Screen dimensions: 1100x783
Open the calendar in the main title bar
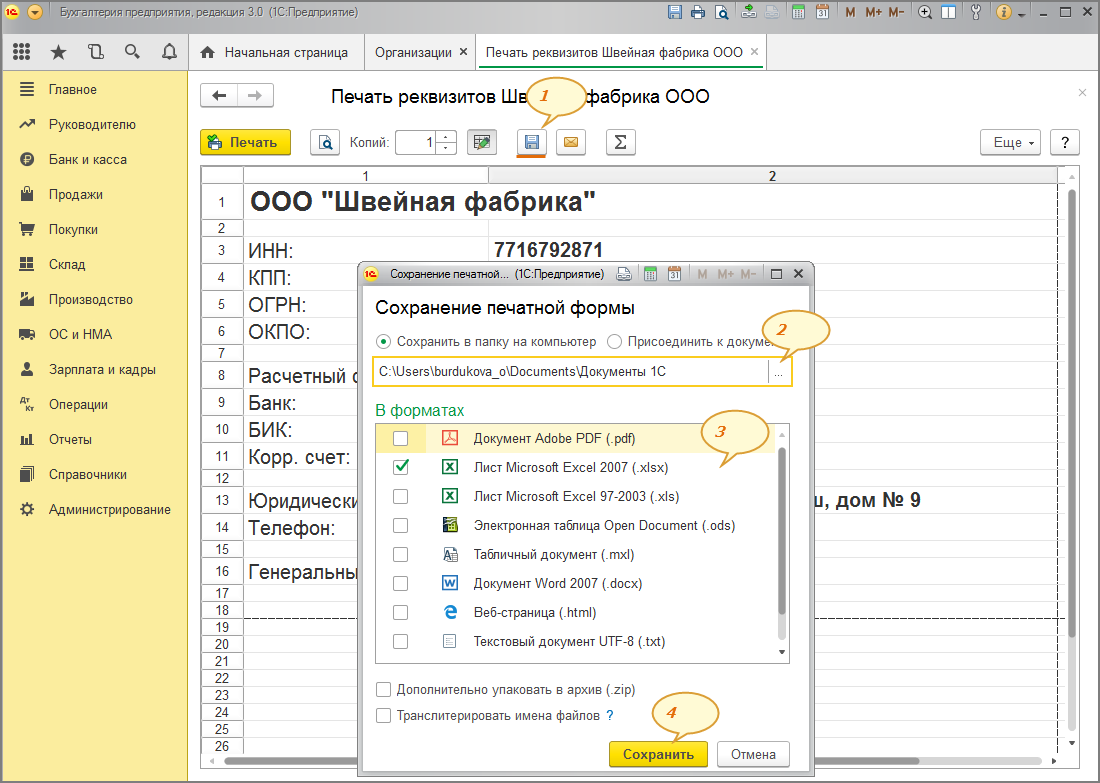click(x=822, y=12)
